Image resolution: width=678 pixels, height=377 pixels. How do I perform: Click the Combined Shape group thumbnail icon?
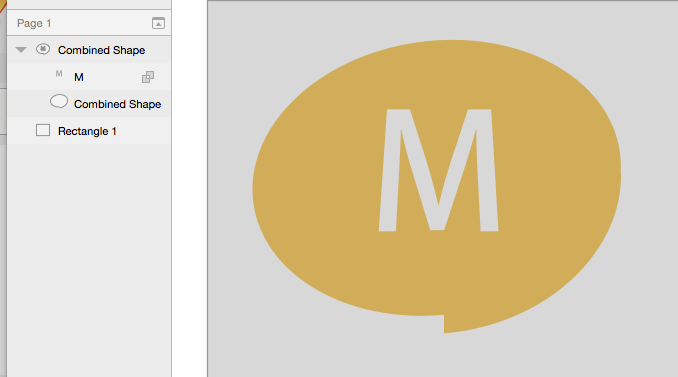(43, 49)
